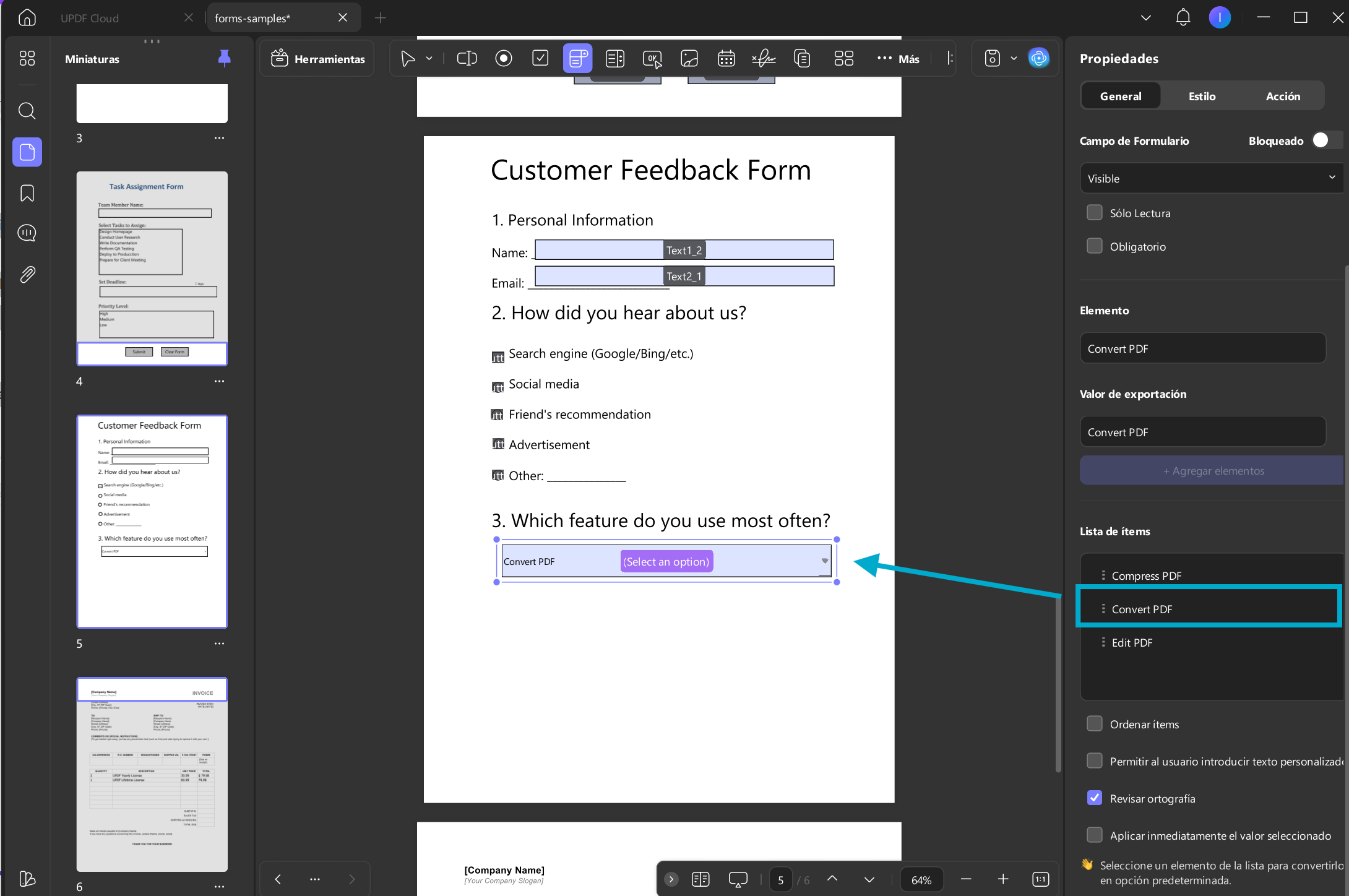1349x896 pixels.
Task: Expand the dropdown field arrow on the form
Action: tap(824, 561)
